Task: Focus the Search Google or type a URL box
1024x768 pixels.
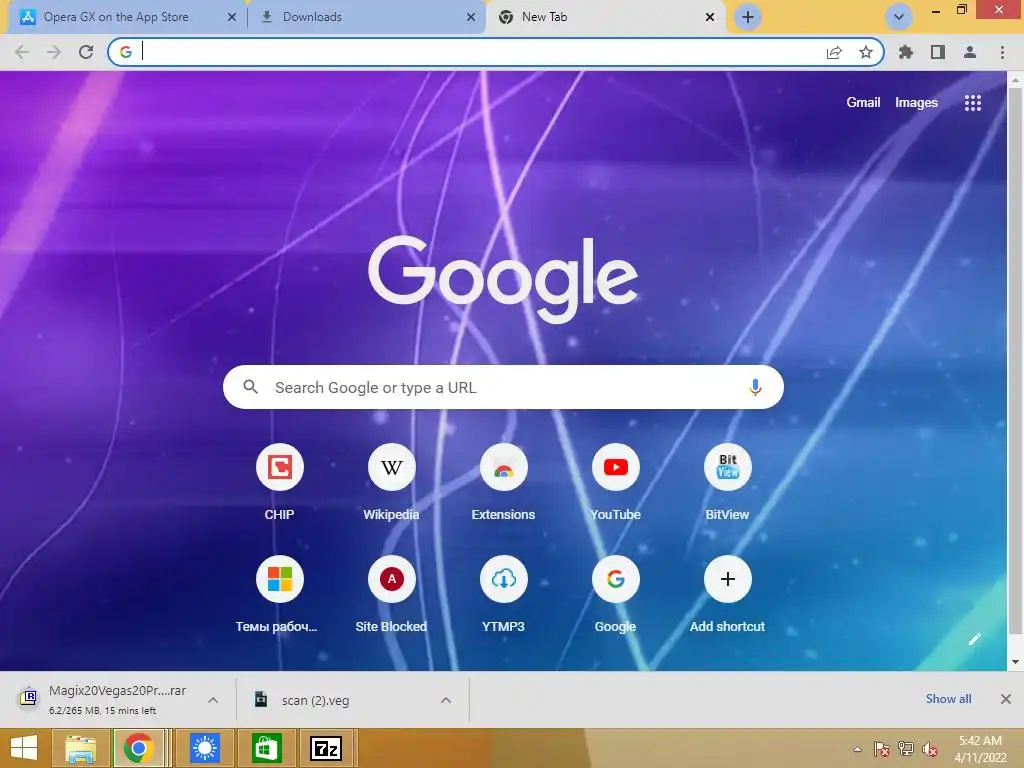Action: 503,387
